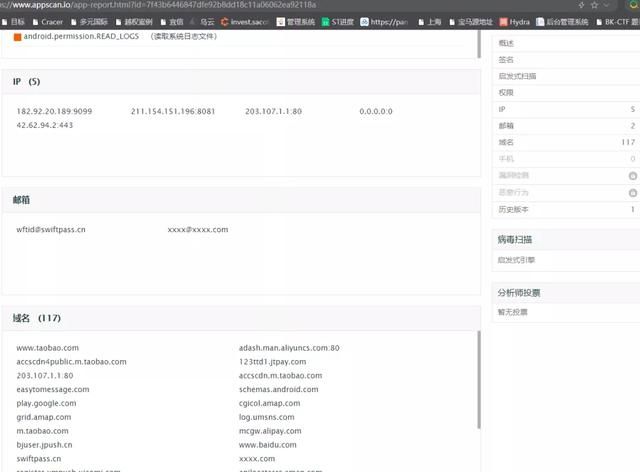Viewport: 640px width, 472px height.
Task: Click the address bar URL
Action: tap(158, 5)
